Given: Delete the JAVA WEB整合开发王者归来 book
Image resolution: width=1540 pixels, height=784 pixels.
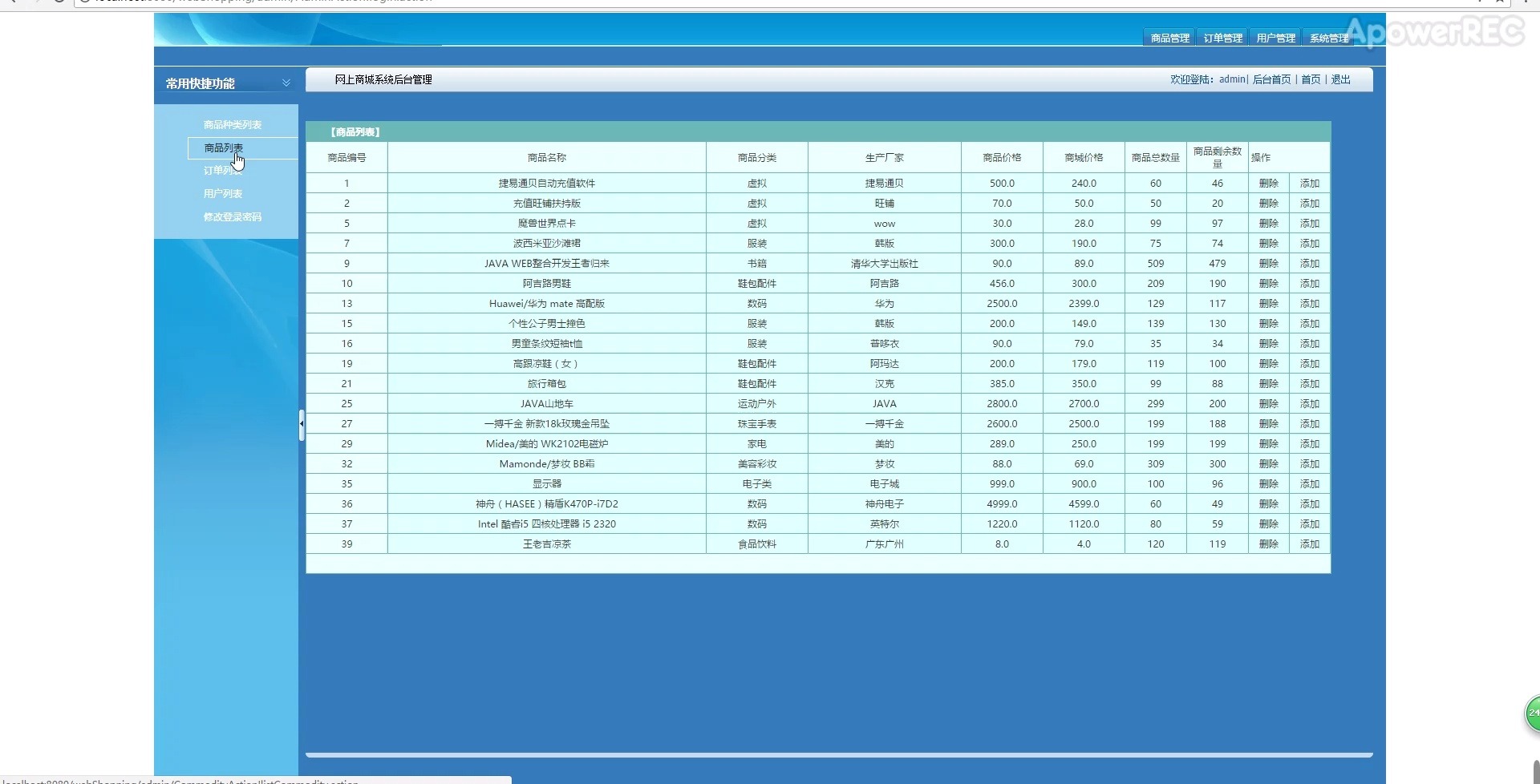Looking at the screenshot, I should pyautogui.click(x=1268, y=263).
